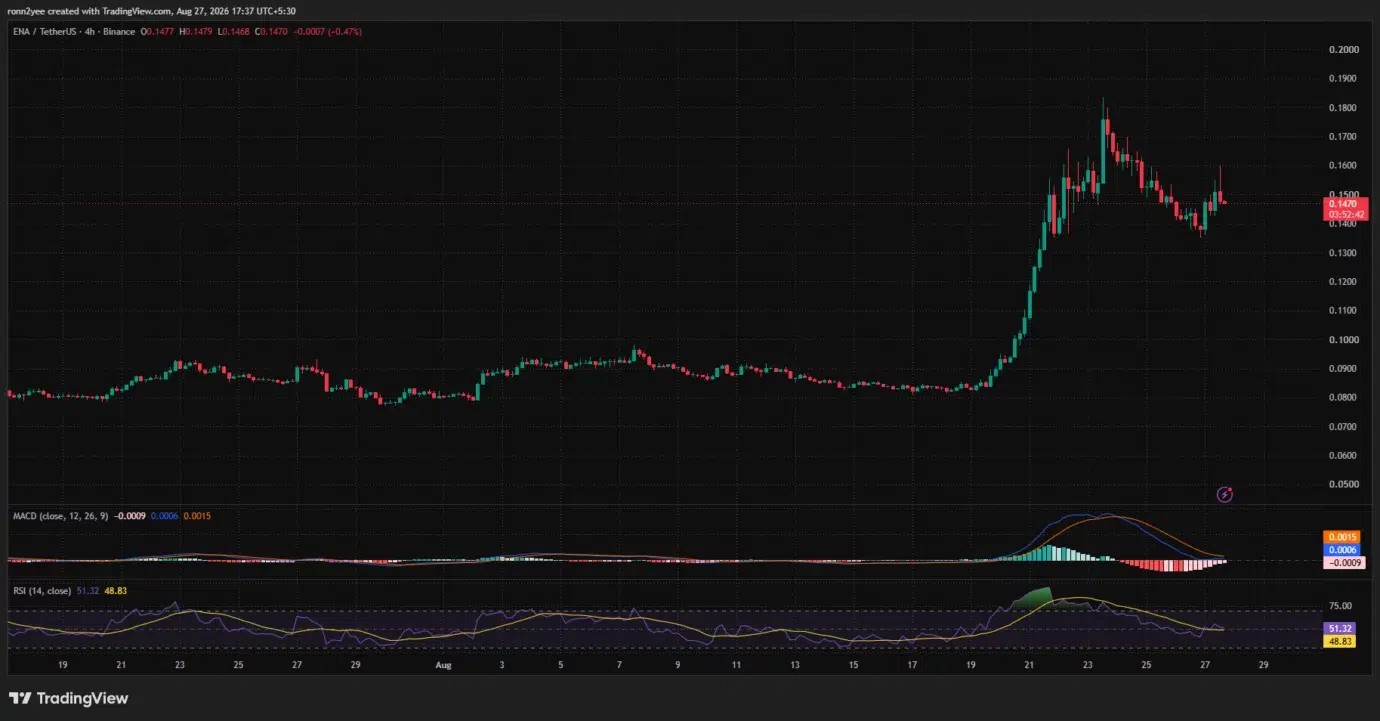Click the date 9 on the time axis
This screenshot has width=1380, height=721.
[x=677, y=664]
